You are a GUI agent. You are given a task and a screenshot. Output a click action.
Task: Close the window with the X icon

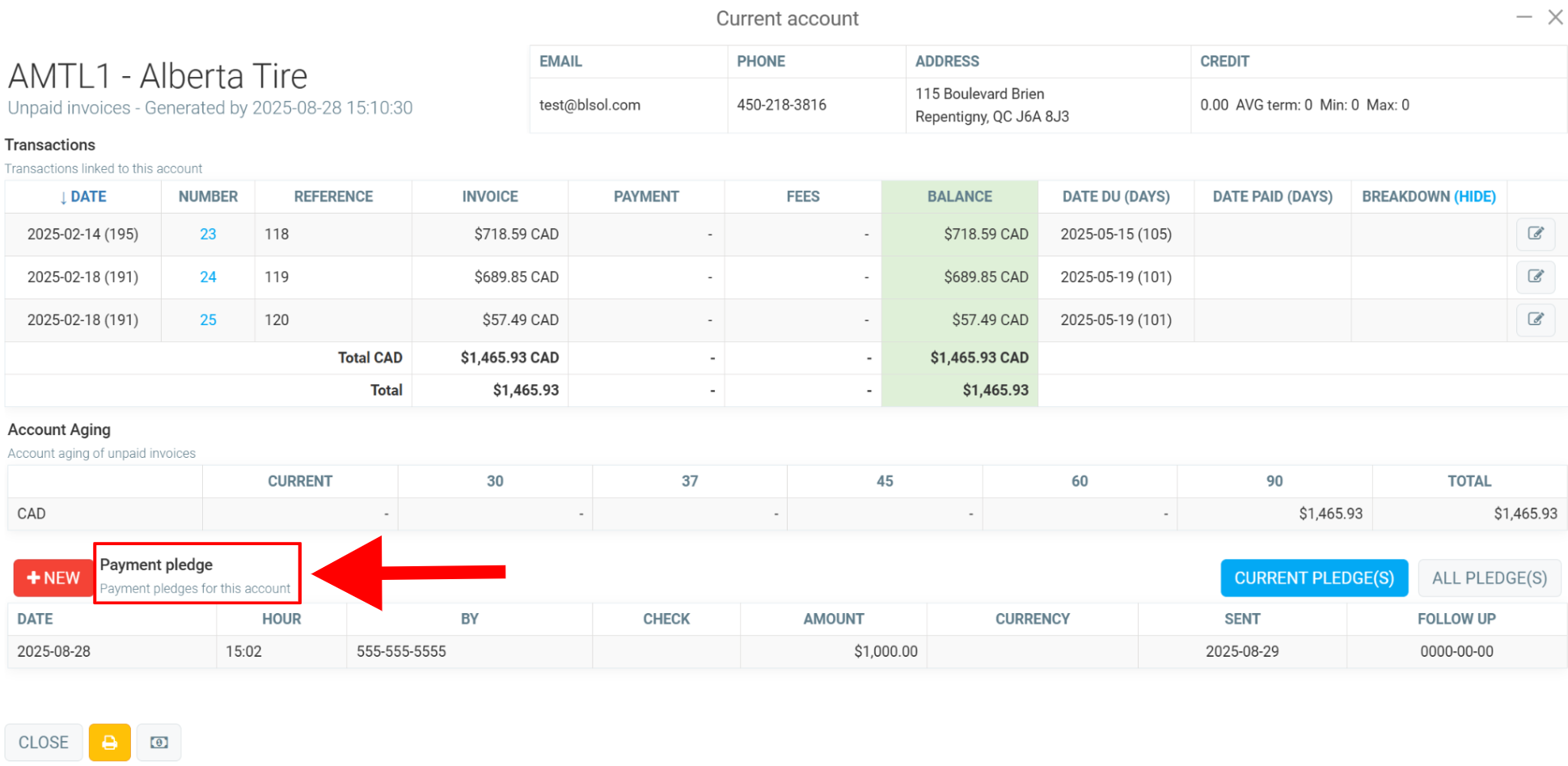[x=1555, y=17]
